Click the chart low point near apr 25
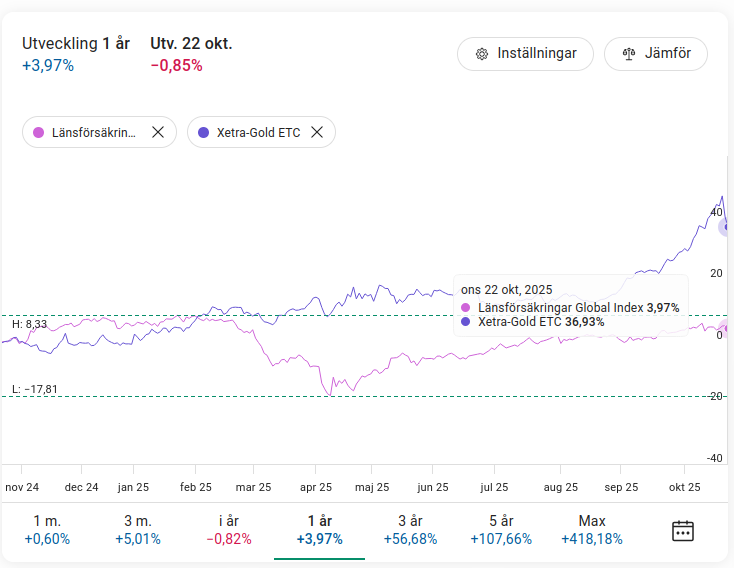Screen dimensions: 734x568 [x=330, y=395]
